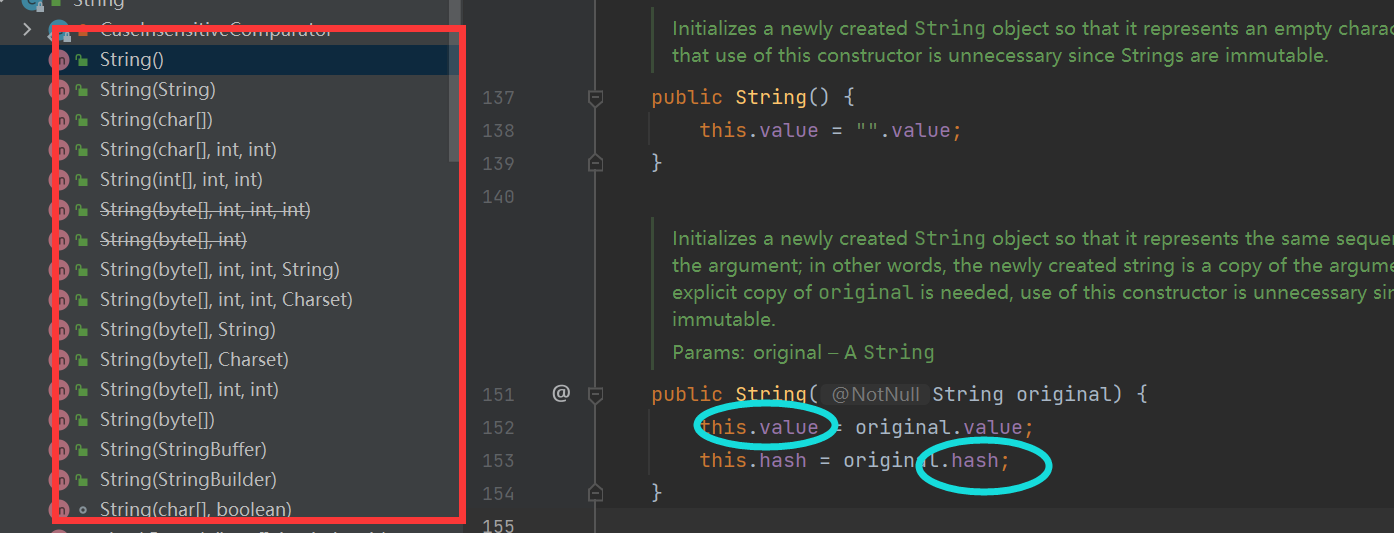This screenshot has width=1394, height=533.
Task: Click method icon beside String(StringBuilder)
Action: [58, 480]
